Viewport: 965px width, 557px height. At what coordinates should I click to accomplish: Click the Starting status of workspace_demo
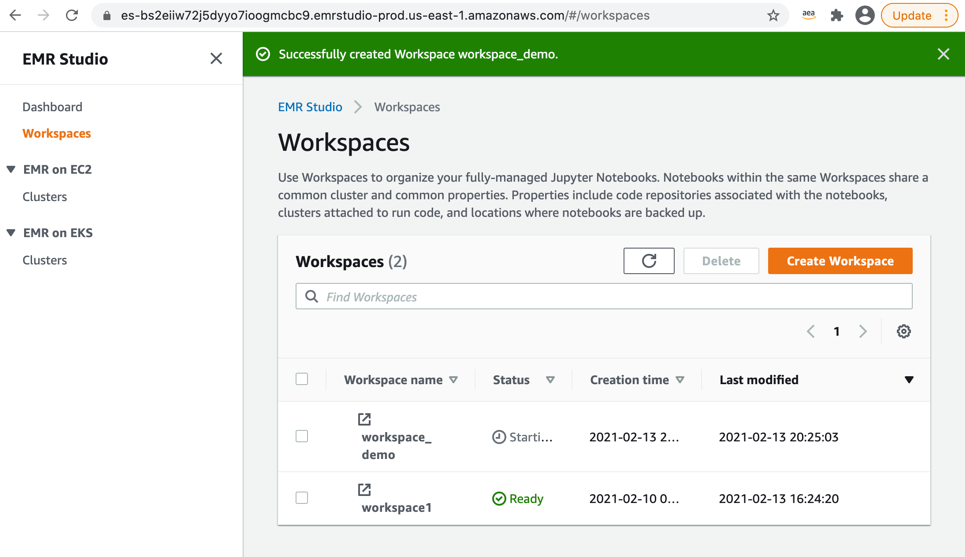point(523,437)
